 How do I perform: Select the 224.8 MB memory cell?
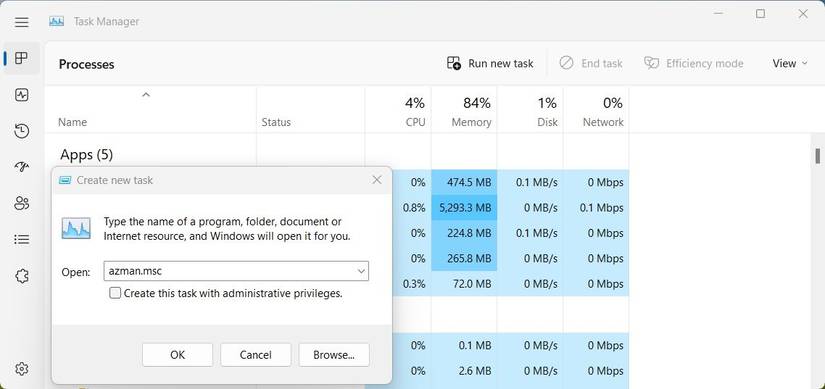[464, 233]
